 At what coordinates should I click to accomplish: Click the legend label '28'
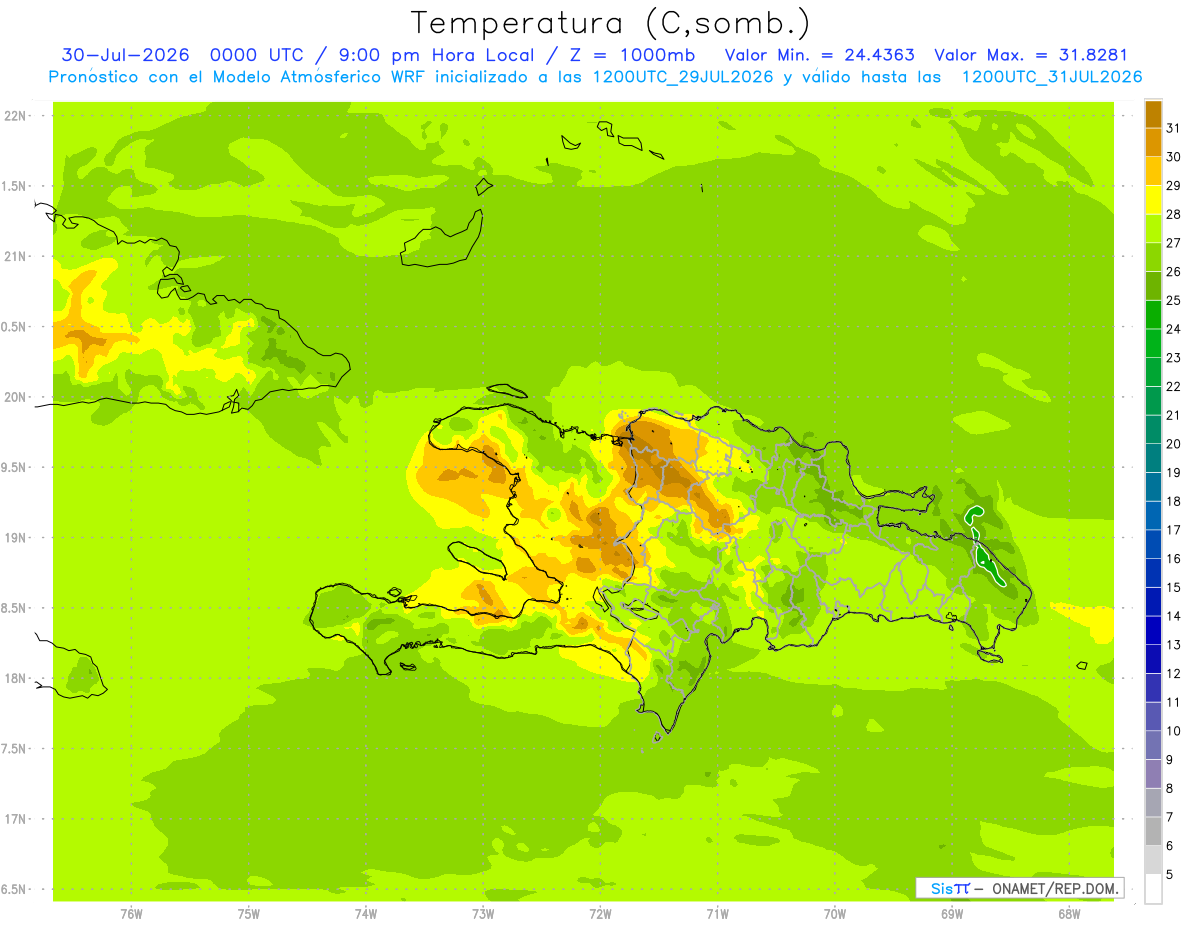click(x=1174, y=214)
